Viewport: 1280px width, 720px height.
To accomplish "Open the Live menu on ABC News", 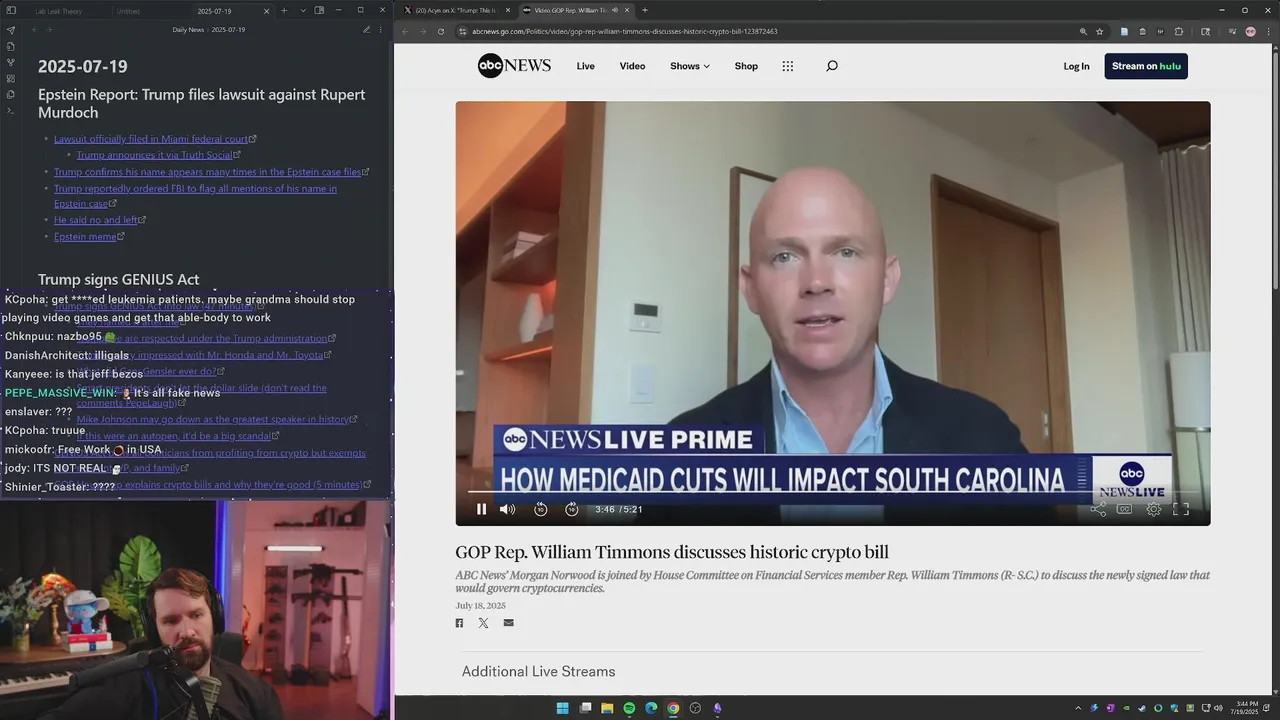I will click(586, 66).
